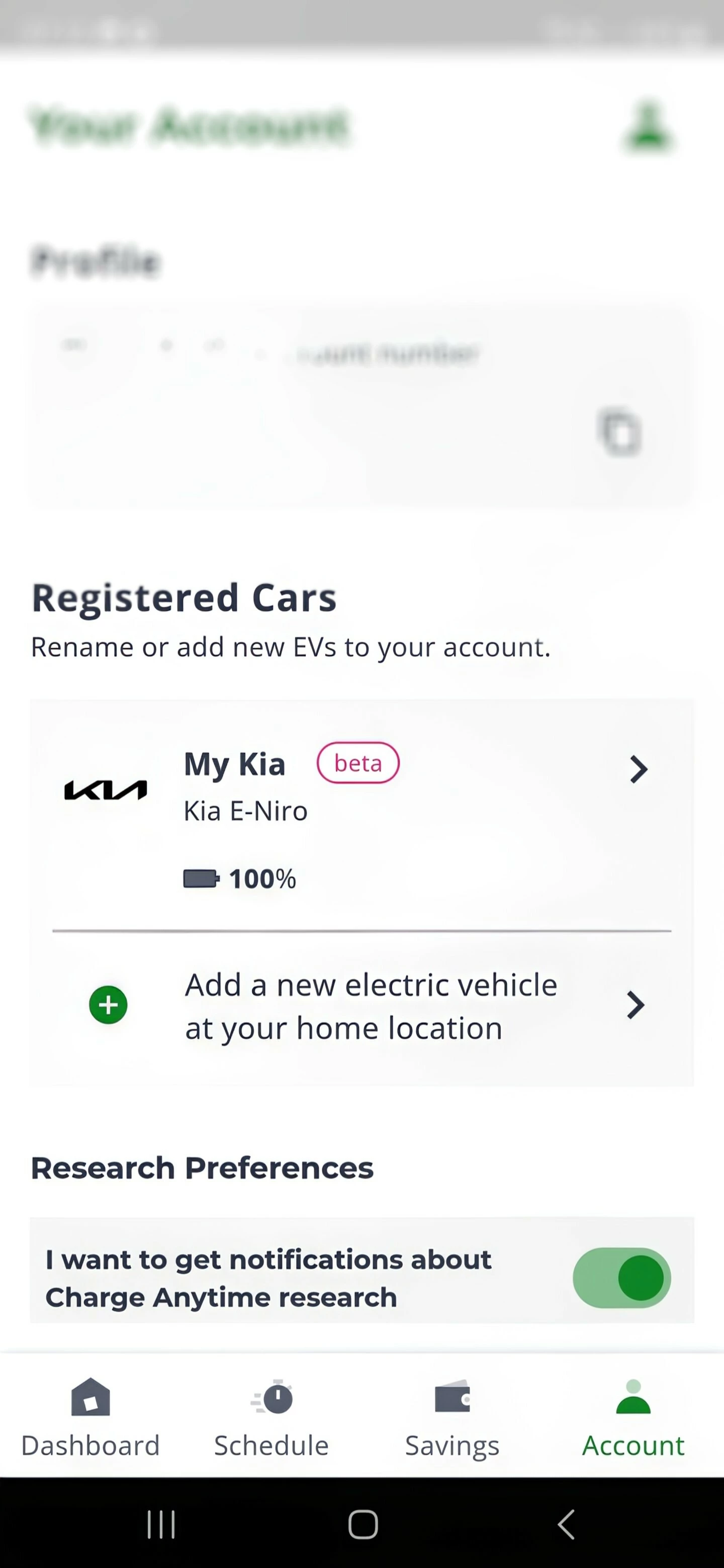Open Dashboard via the house icon

tap(90, 1398)
